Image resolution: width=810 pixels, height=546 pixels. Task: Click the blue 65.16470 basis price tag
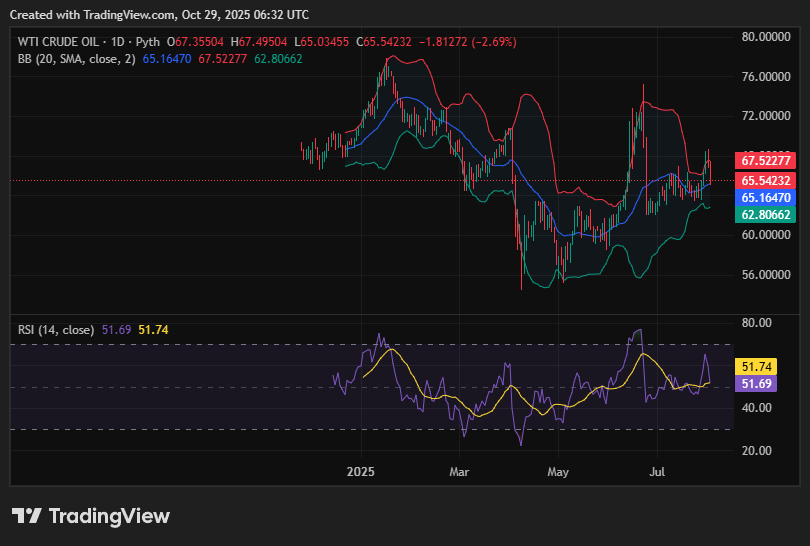pos(766,198)
